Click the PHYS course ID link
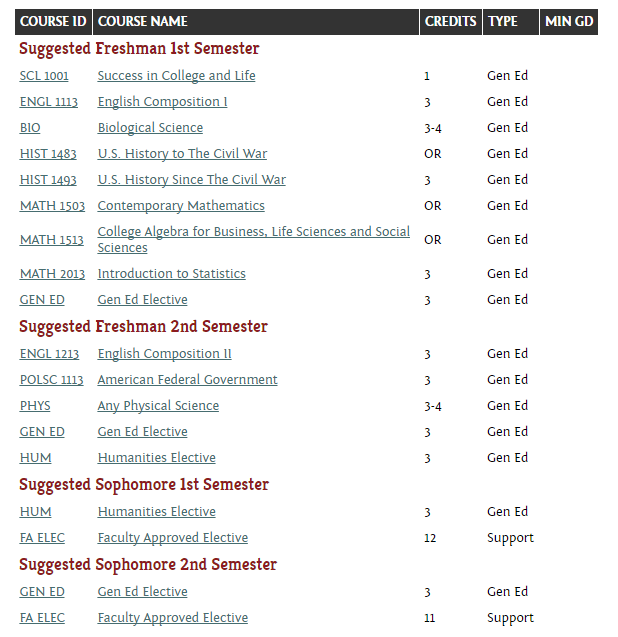 pyautogui.click(x=35, y=406)
